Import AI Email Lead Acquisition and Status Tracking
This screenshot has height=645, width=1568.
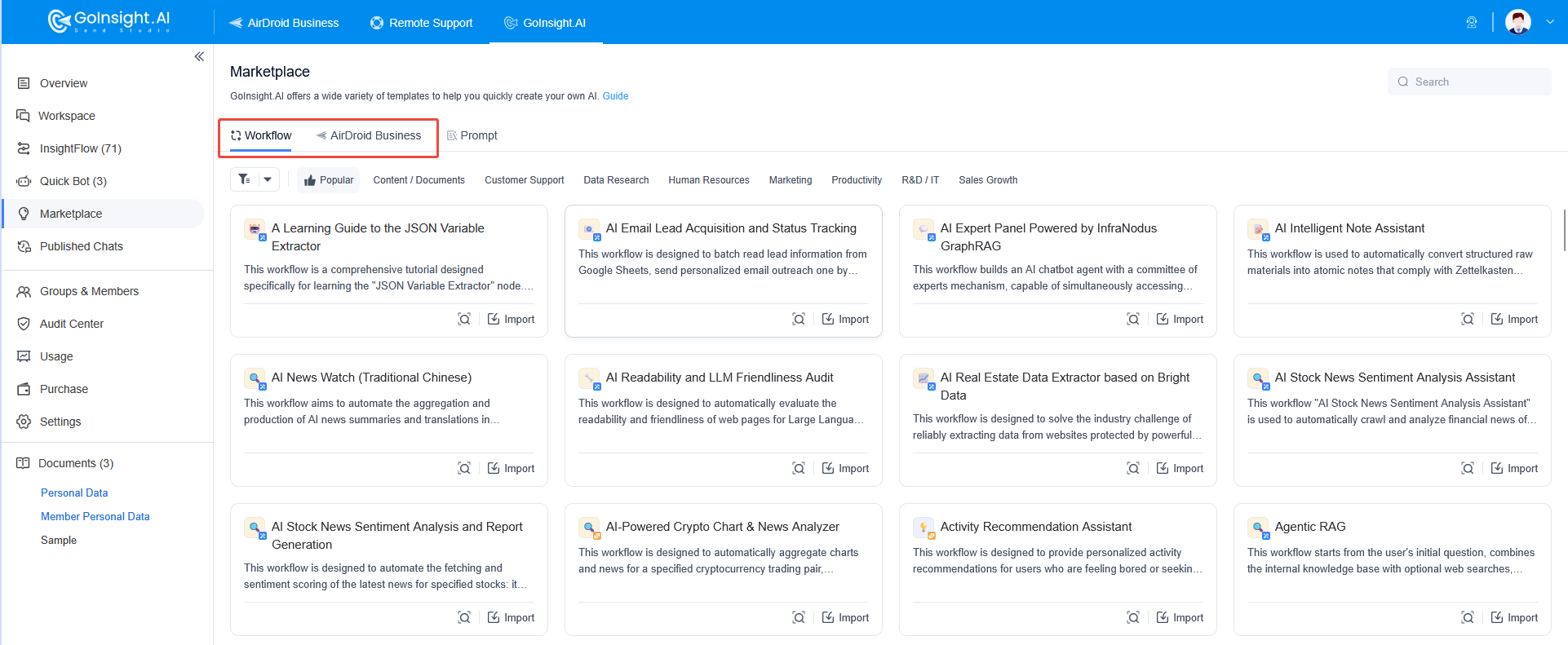[845, 319]
